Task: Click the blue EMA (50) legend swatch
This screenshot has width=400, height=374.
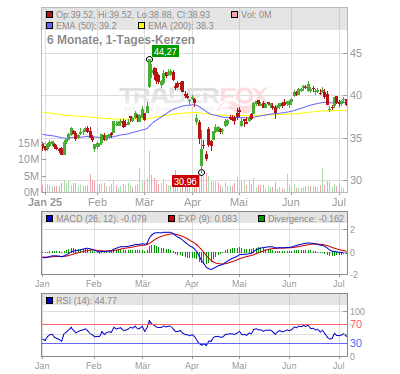Action: [50, 26]
